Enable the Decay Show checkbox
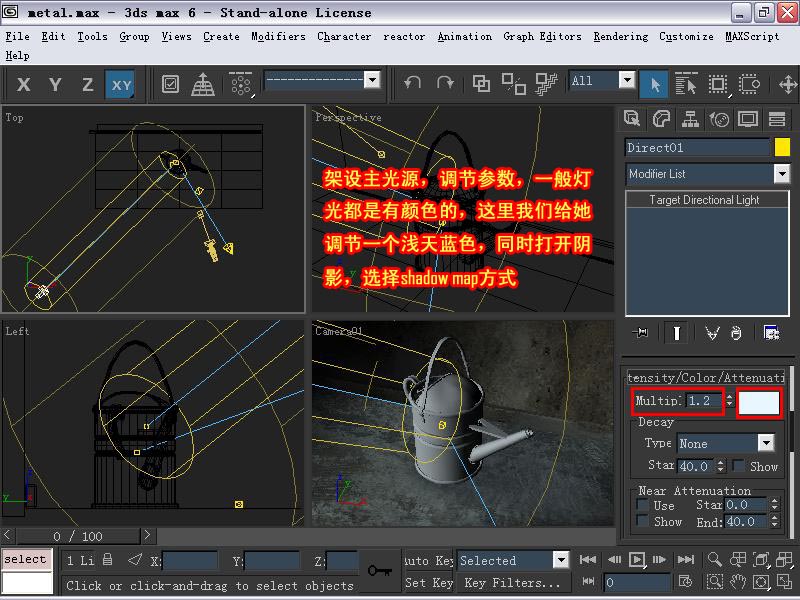Viewport: 800px width, 600px height. (738, 466)
